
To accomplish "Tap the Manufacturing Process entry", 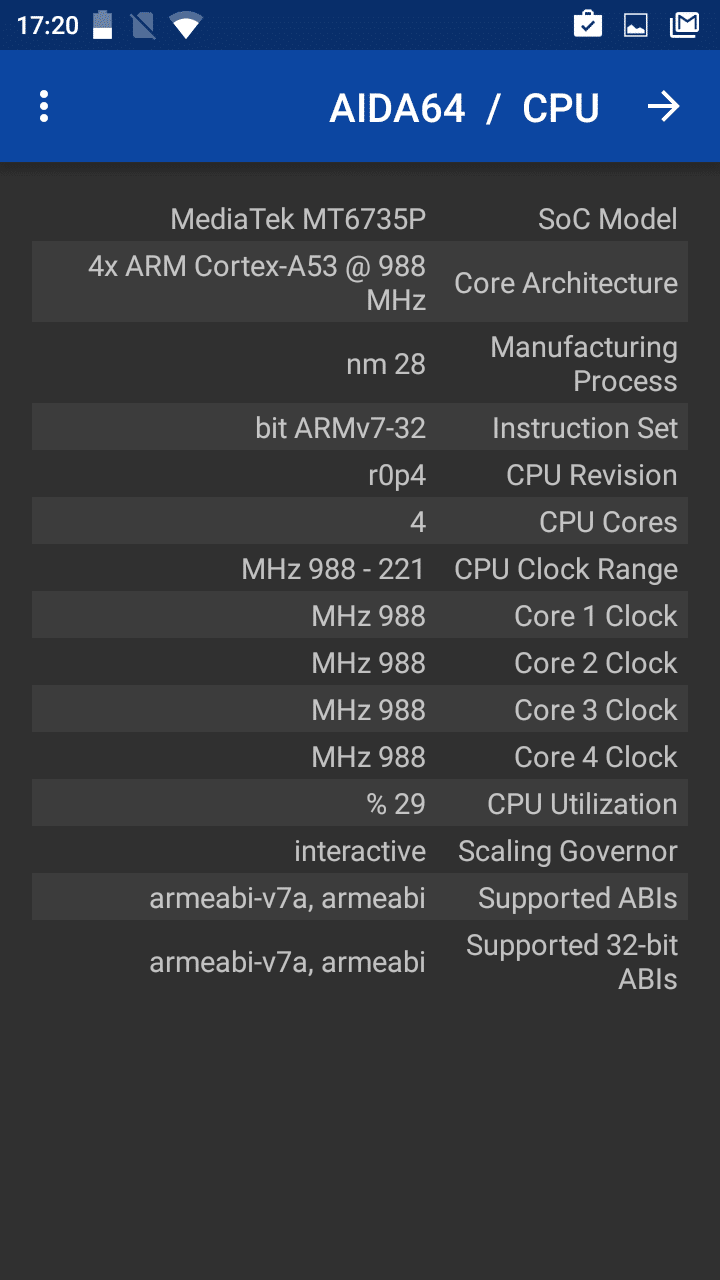I will click(360, 364).
